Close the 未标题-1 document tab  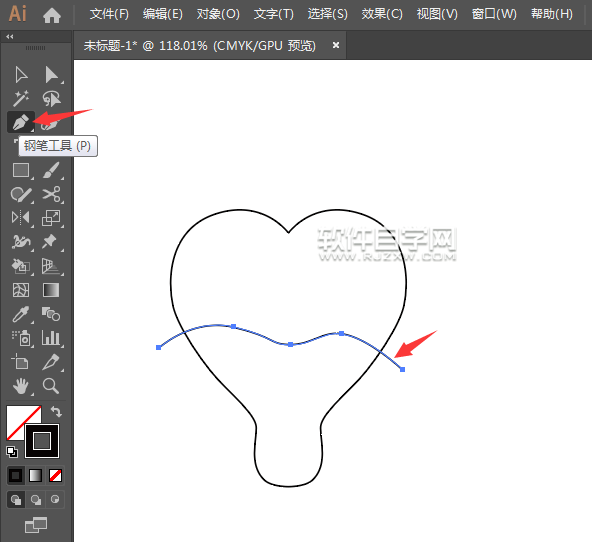[336, 45]
